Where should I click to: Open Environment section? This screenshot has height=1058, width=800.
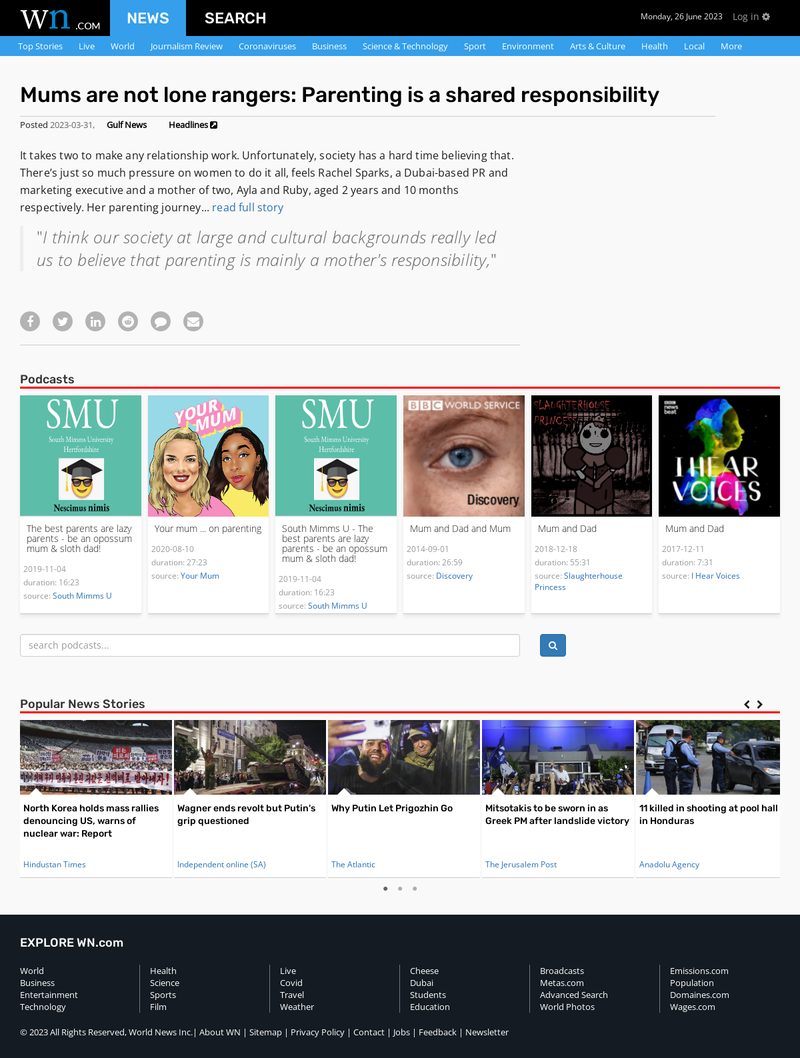[527, 47]
